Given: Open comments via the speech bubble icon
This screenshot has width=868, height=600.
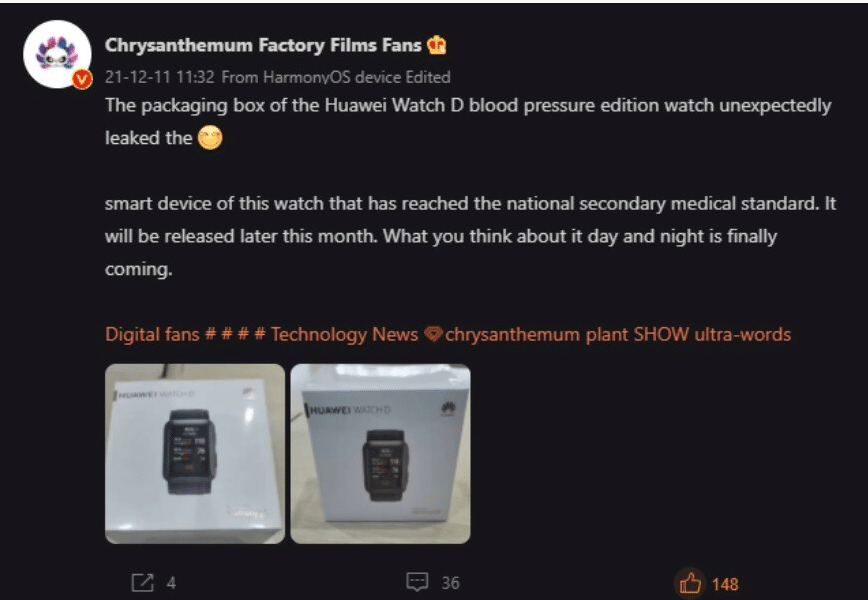Looking at the screenshot, I should point(417,582).
